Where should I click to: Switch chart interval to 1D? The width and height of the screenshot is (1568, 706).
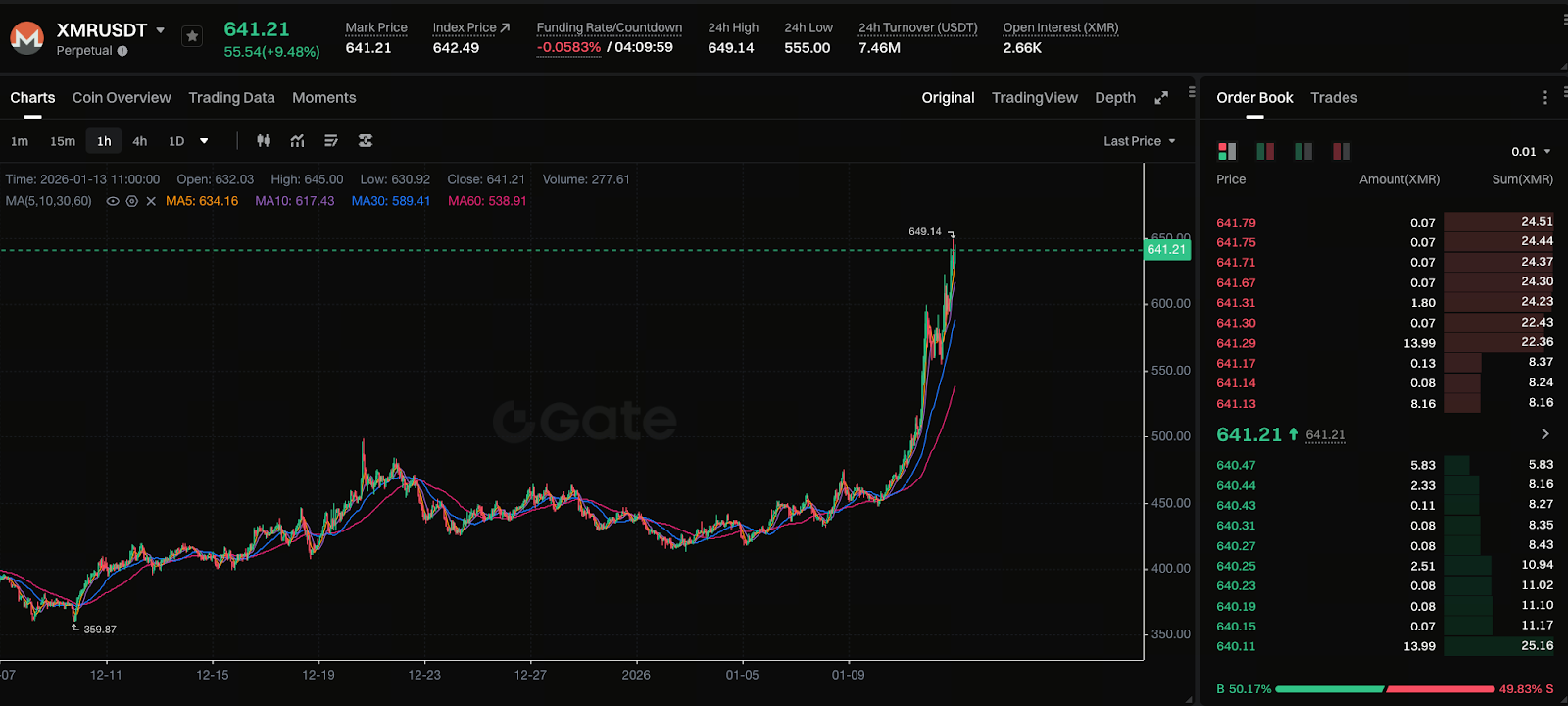176,141
